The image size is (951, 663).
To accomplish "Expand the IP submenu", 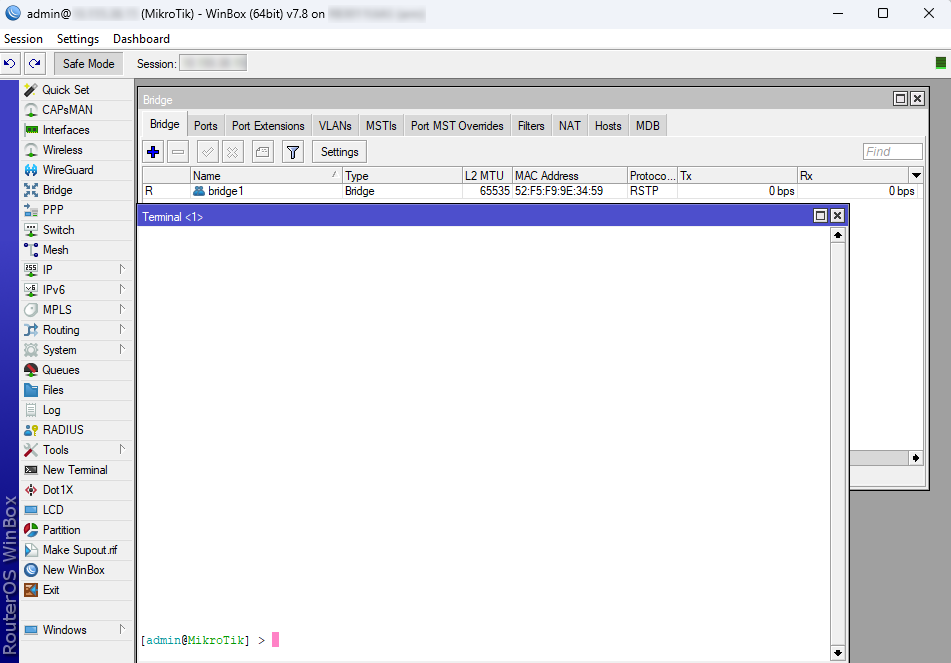I will [x=46, y=269].
